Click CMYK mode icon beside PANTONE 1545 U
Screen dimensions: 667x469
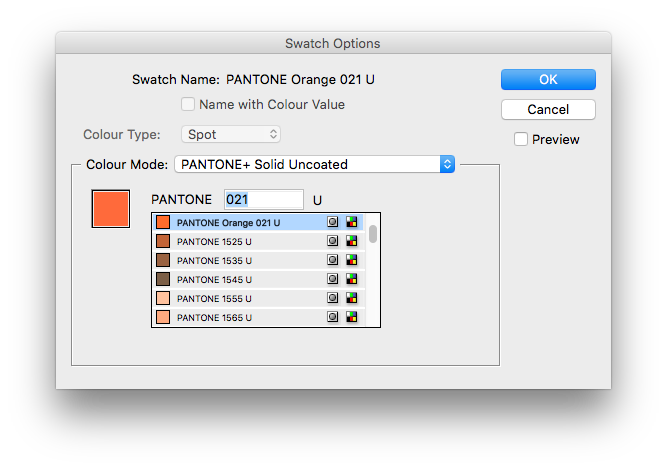point(351,279)
